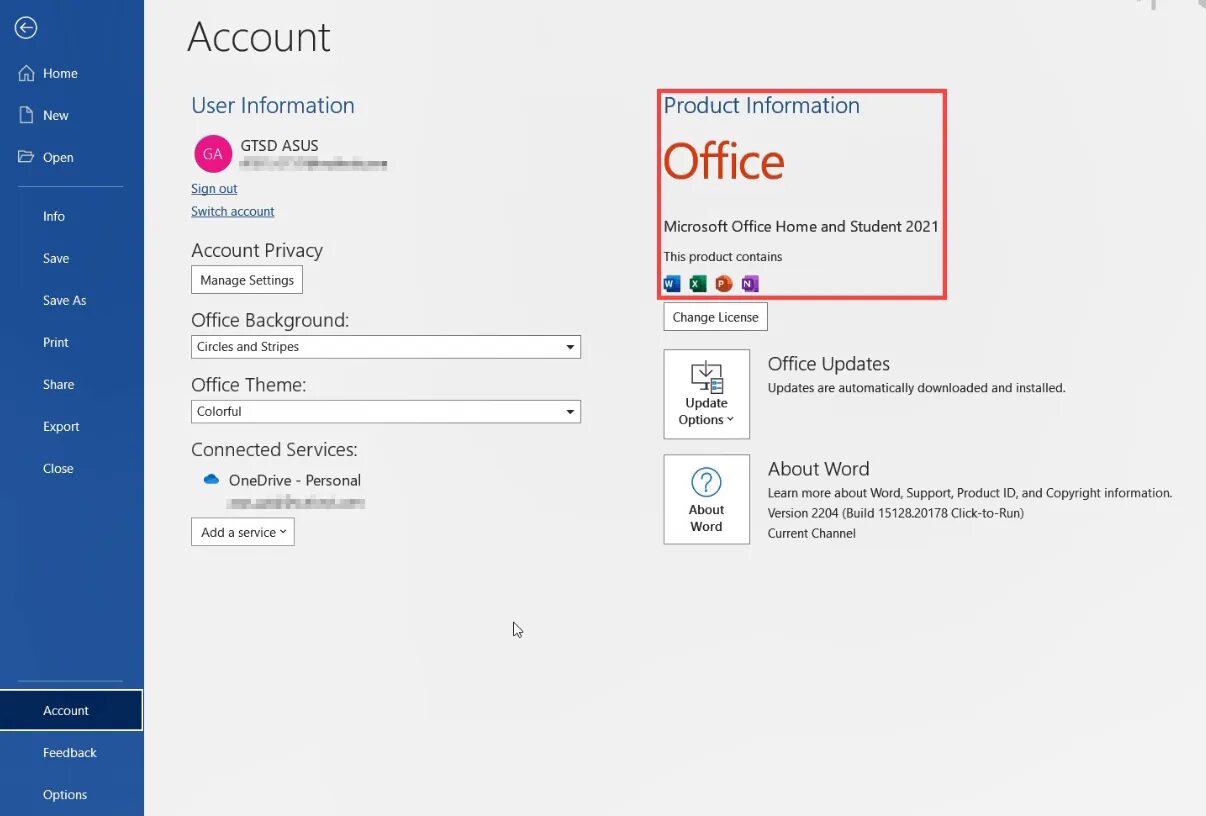Click the GTSD ASUS user name
1206x816 pixels.
coord(280,146)
